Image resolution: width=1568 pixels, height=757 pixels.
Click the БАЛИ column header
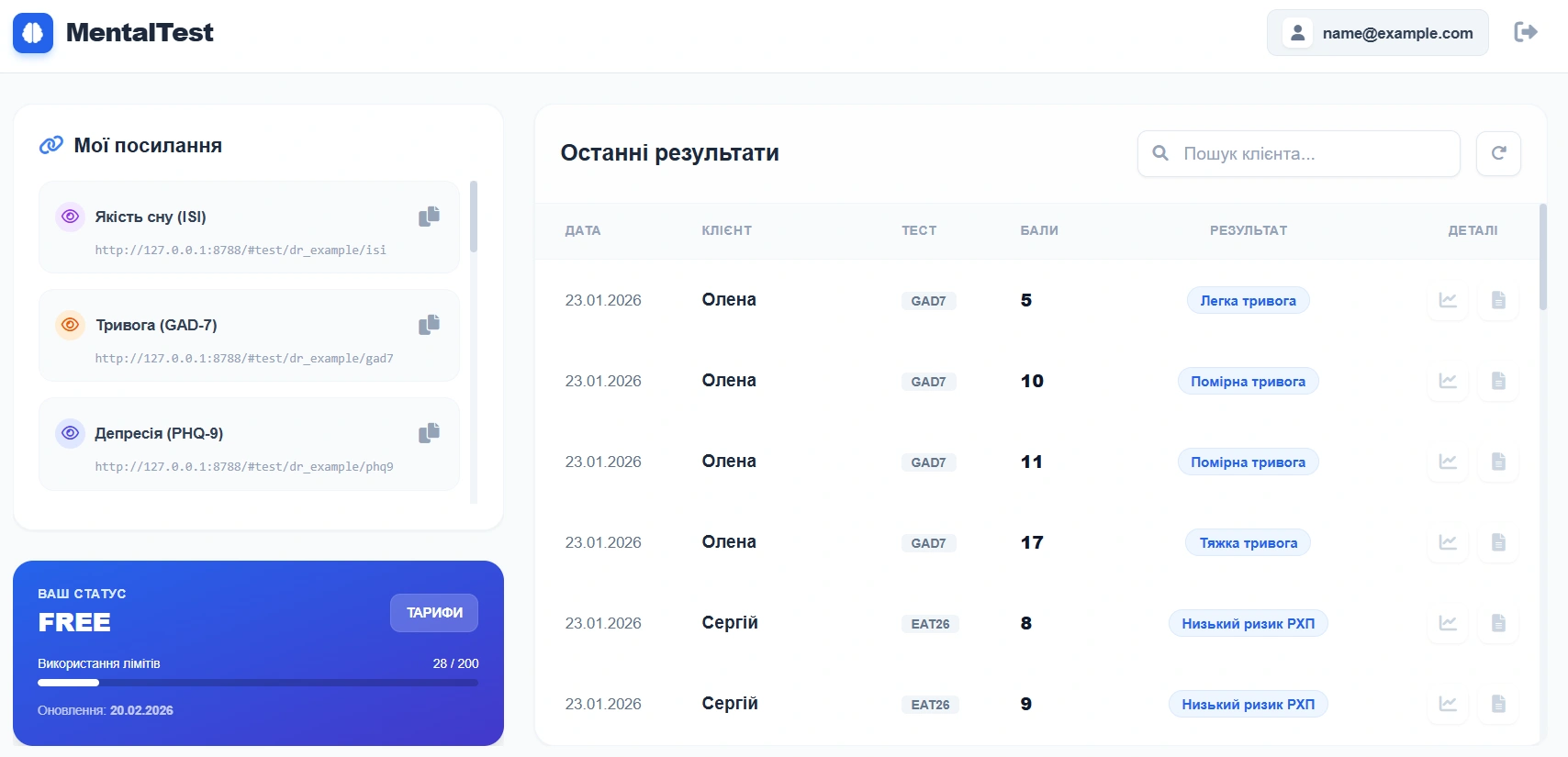(x=1039, y=230)
